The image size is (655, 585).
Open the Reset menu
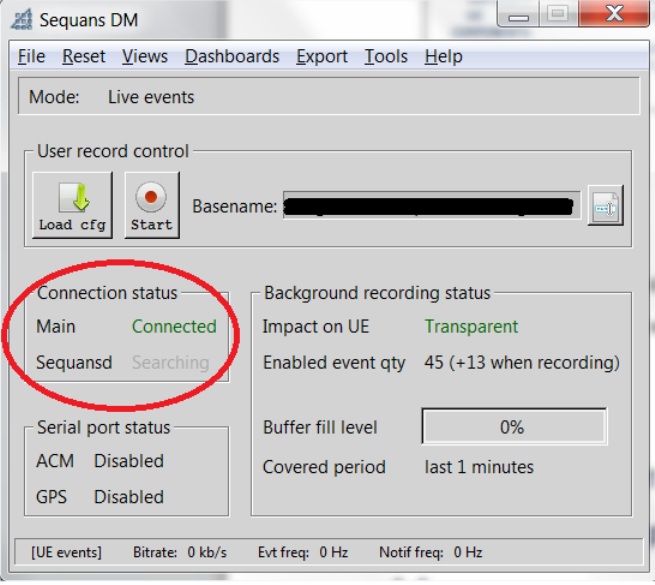84,56
